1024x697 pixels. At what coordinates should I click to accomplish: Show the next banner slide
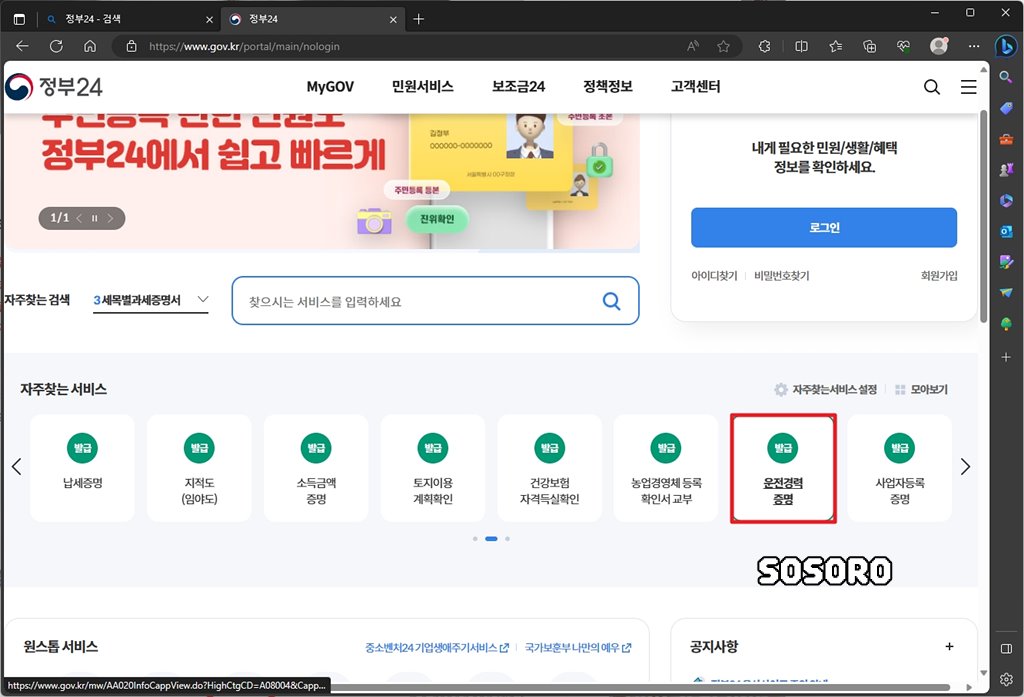110,218
